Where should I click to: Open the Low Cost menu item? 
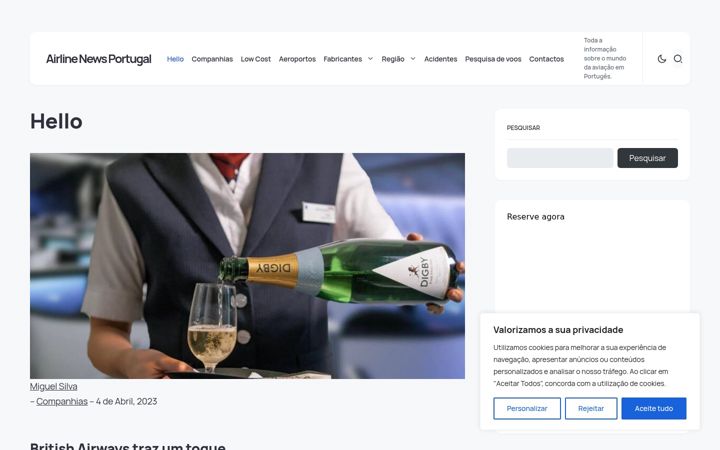[256, 59]
